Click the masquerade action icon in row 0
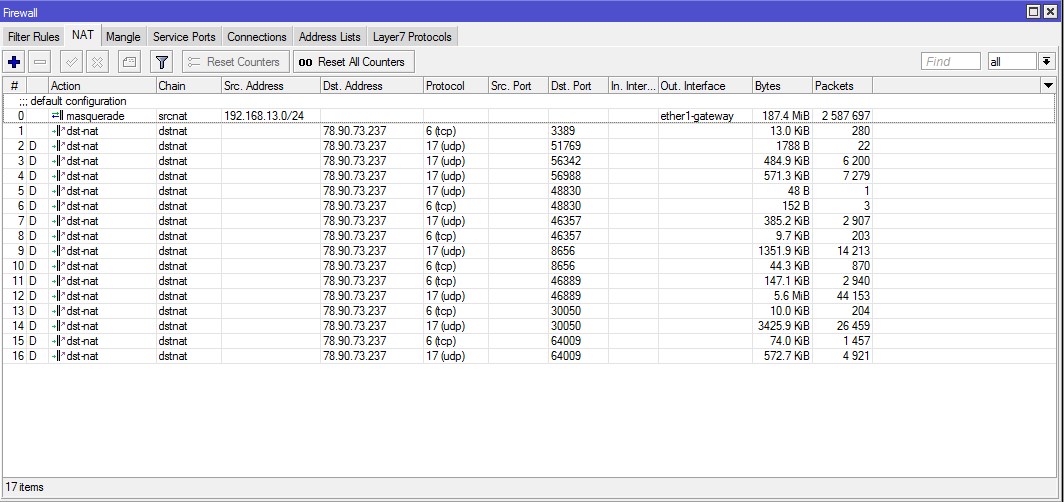 tap(57, 116)
